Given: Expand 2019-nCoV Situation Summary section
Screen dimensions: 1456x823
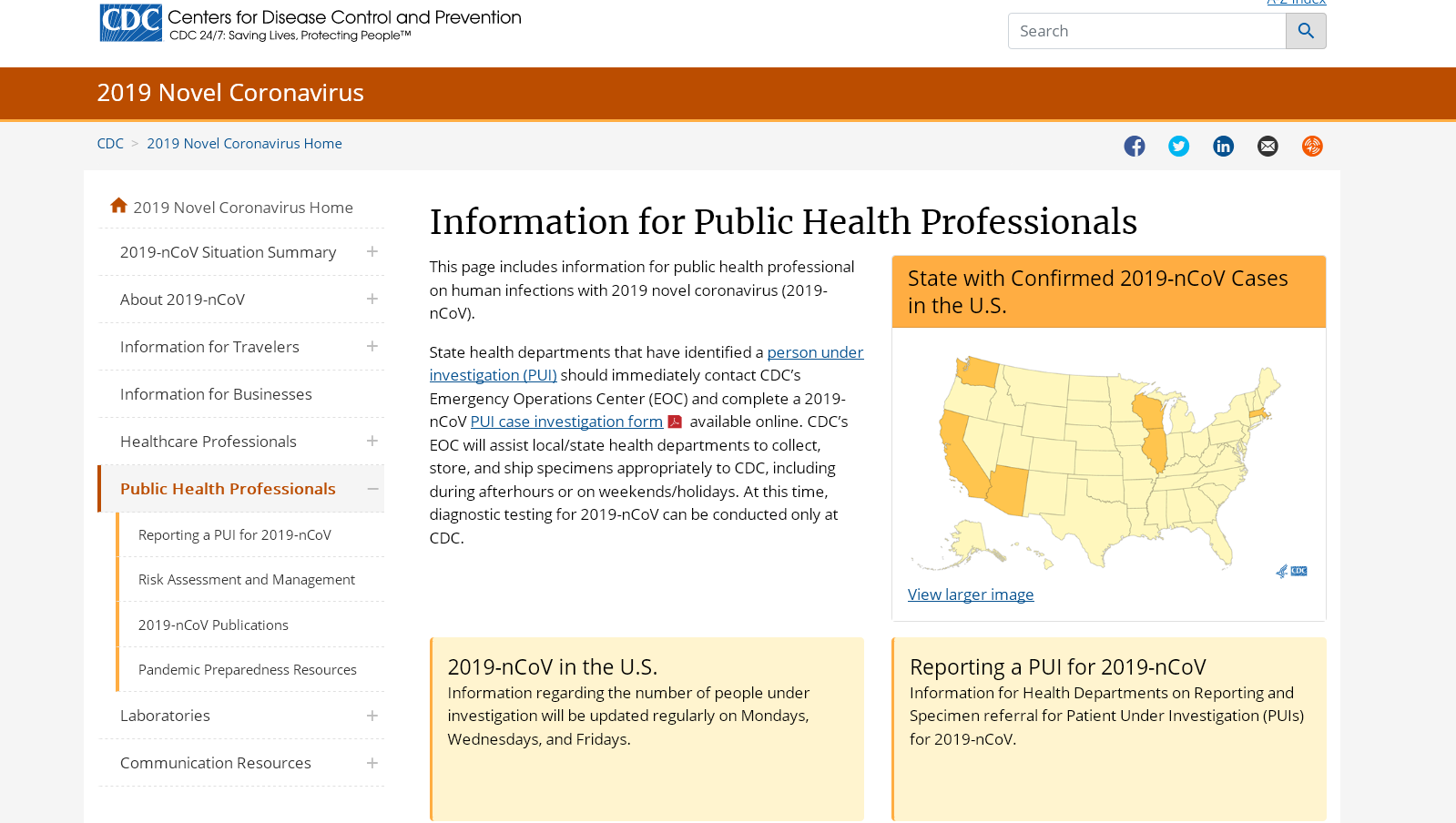Looking at the screenshot, I should [x=372, y=252].
